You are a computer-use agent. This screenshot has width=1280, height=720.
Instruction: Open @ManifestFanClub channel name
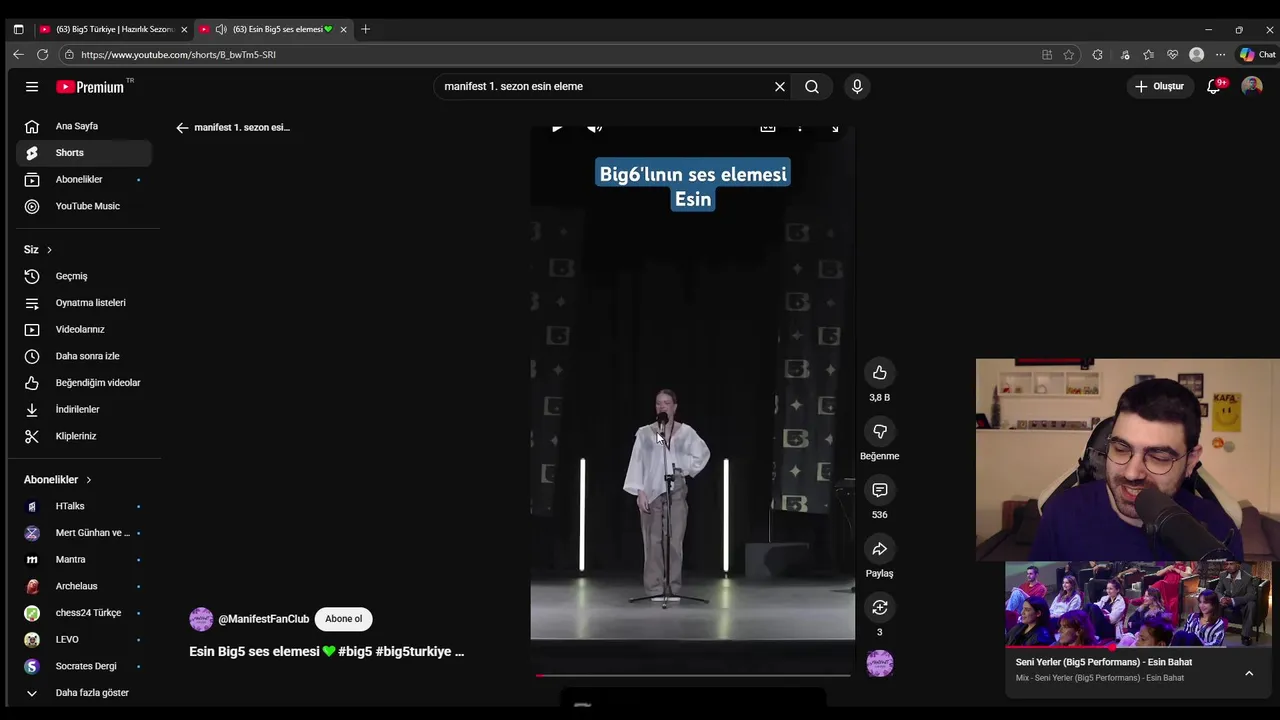[264, 619]
